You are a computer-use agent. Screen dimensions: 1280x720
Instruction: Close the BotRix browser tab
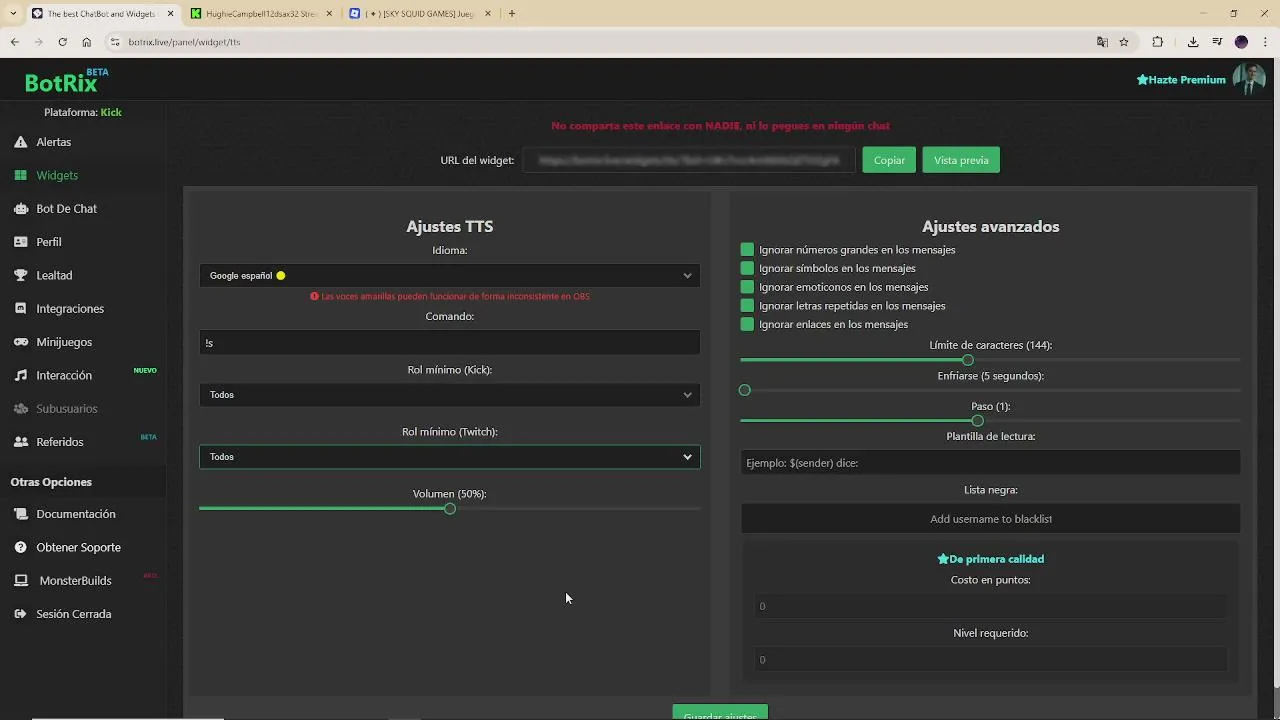pos(170,13)
